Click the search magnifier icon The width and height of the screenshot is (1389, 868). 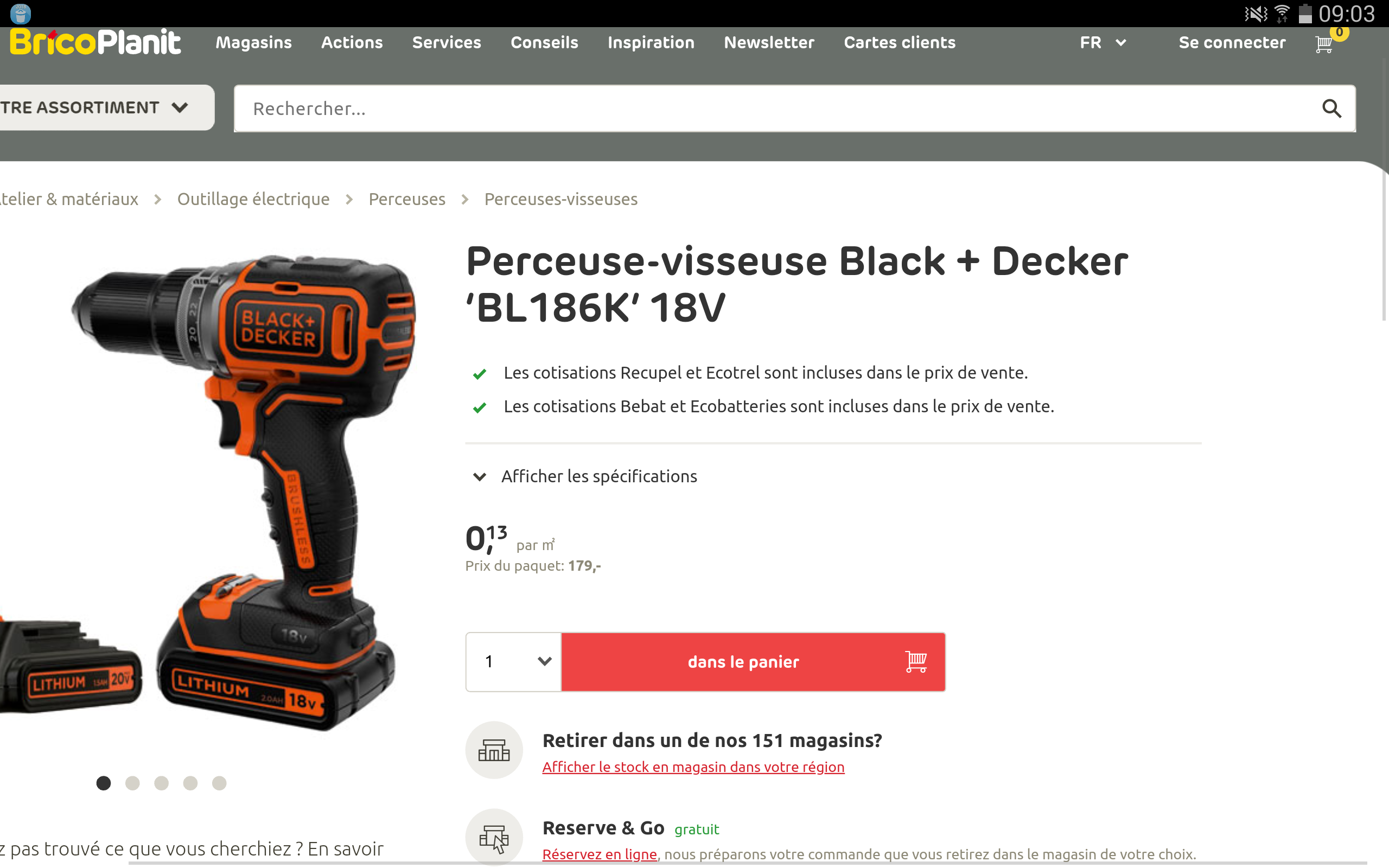click(x=1331, y=108)
